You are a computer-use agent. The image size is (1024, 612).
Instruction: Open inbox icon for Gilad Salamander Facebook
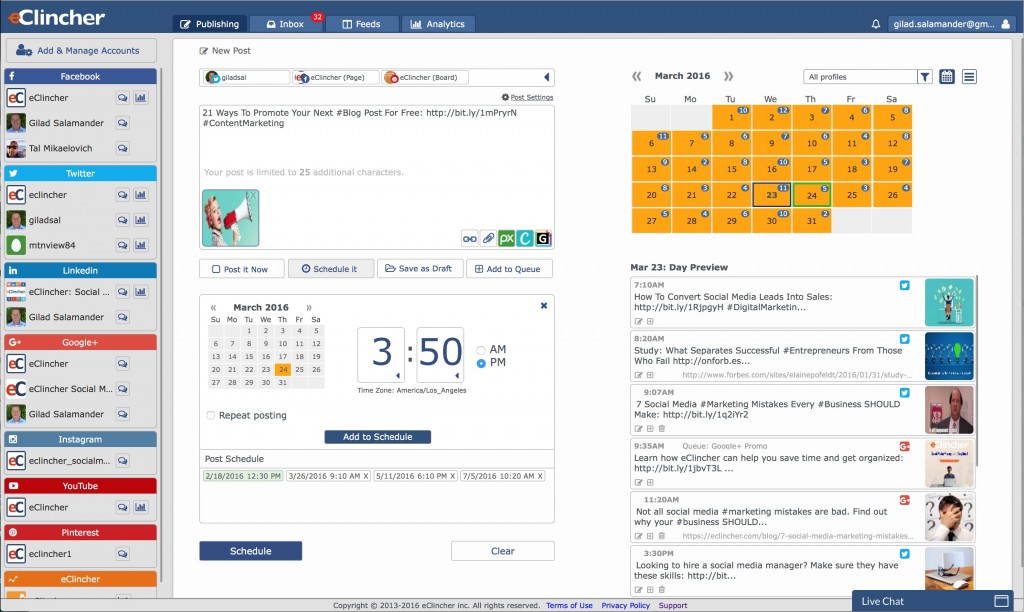coord(122,123)
